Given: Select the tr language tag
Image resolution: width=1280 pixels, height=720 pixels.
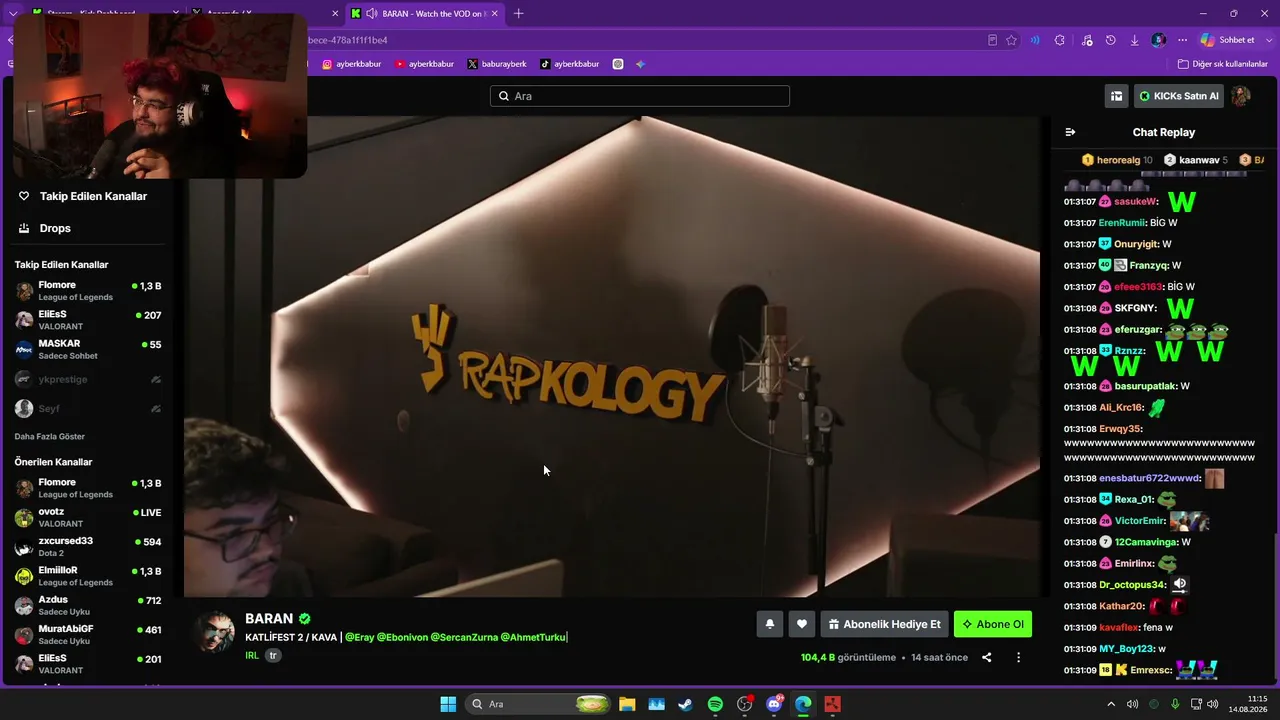Looking at the screenshot, I should tap(273, 656).
